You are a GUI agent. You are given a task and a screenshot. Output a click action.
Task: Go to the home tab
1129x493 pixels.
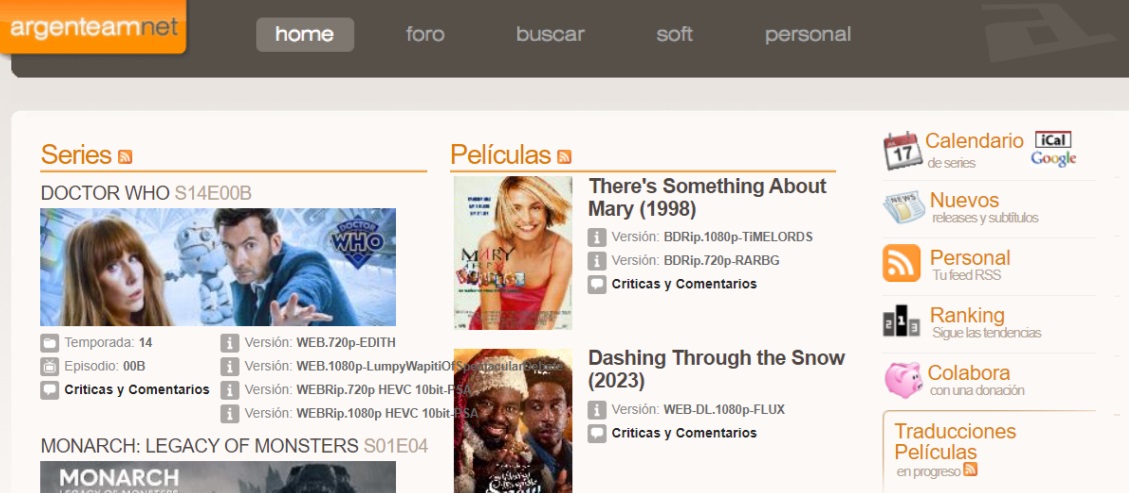pyautogui.click(x=305, y=35)
